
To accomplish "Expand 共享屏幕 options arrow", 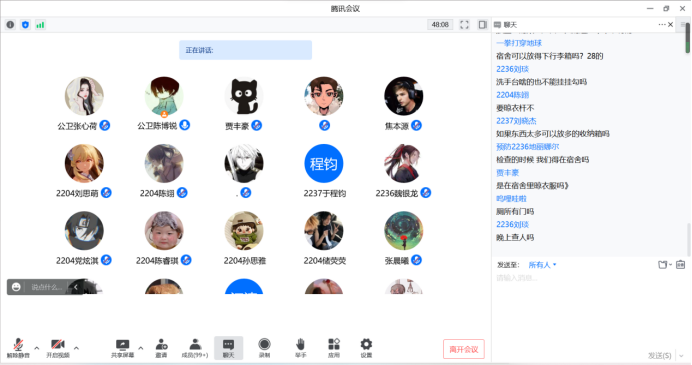I will (x=140, y=348).
